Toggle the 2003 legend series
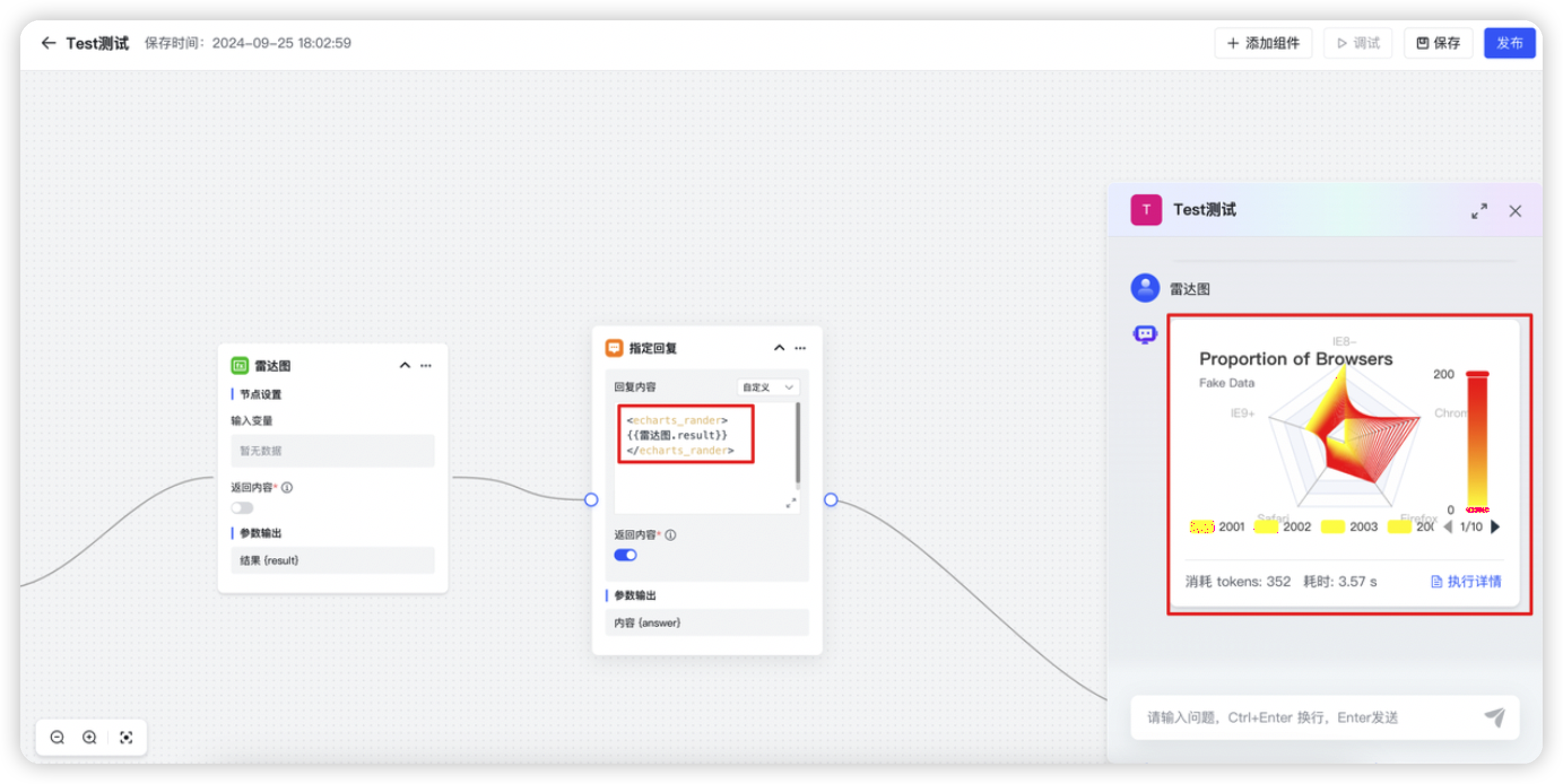Screen dimensions: 1563x784 click(x=1350, y=527)
